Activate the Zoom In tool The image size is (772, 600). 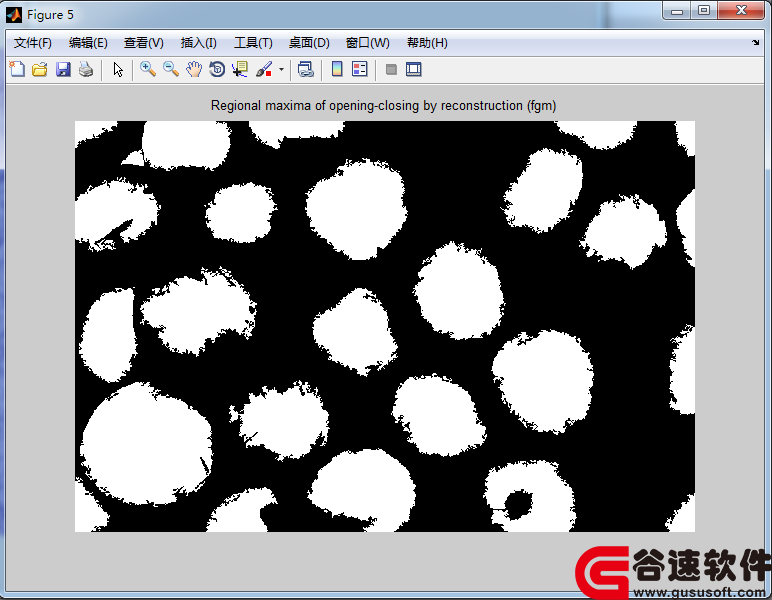pyautogui.click(x=148, y=69)
